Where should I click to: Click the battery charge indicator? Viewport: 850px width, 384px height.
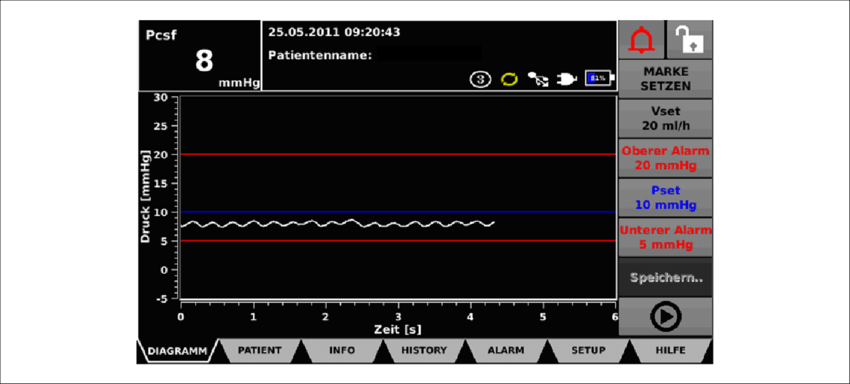click(x=600, y=79)
